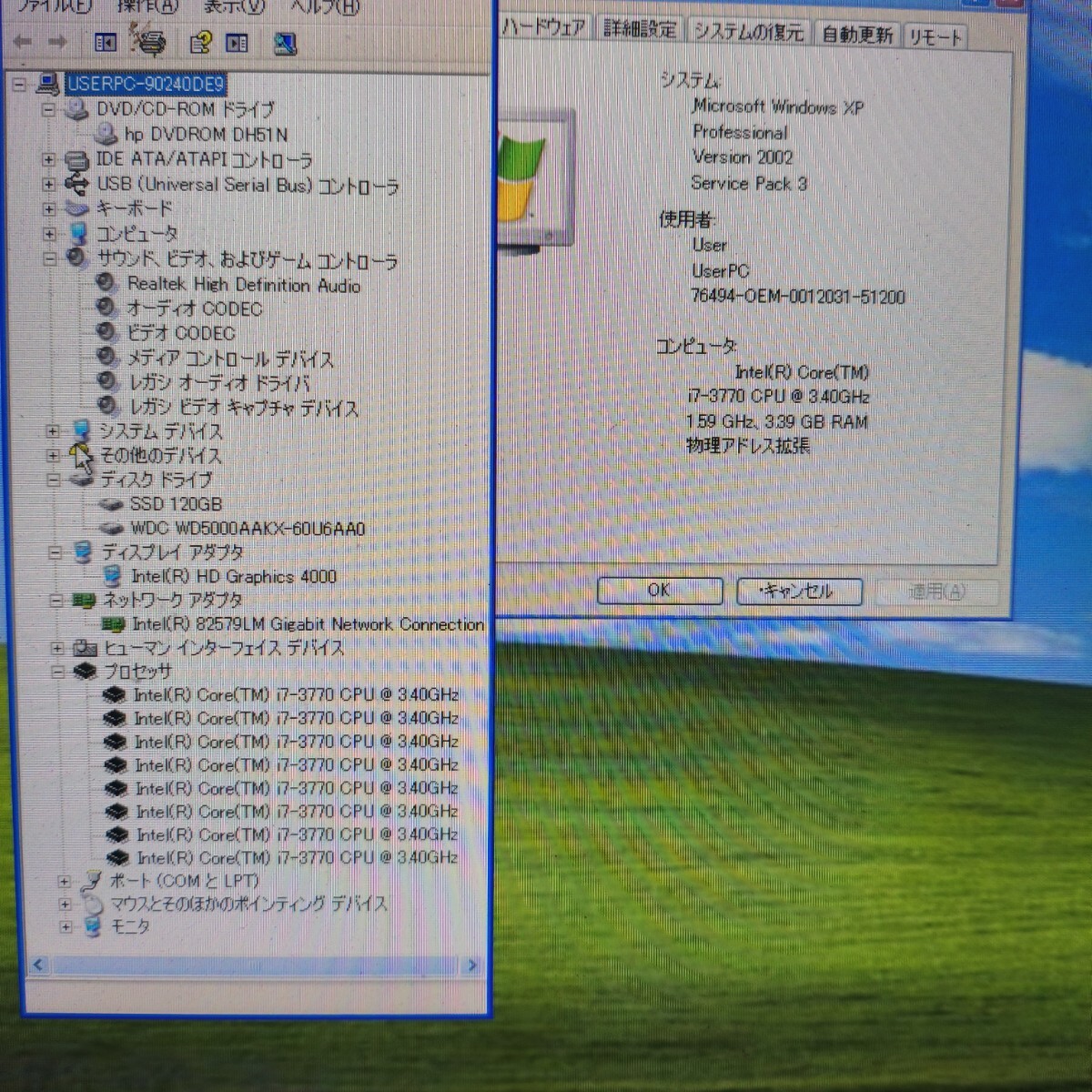This screenshot has height=1092, width=1092.
Task: Switch to the ハードウェア tab
Action: click(x=544, y=27)
